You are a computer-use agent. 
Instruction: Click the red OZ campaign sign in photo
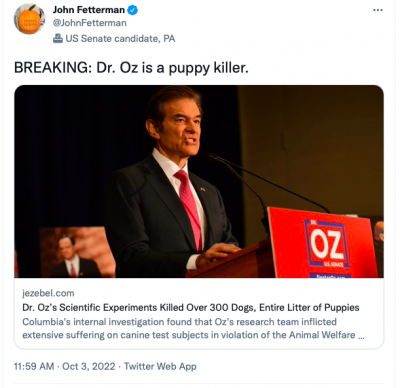tap(323, 243)
